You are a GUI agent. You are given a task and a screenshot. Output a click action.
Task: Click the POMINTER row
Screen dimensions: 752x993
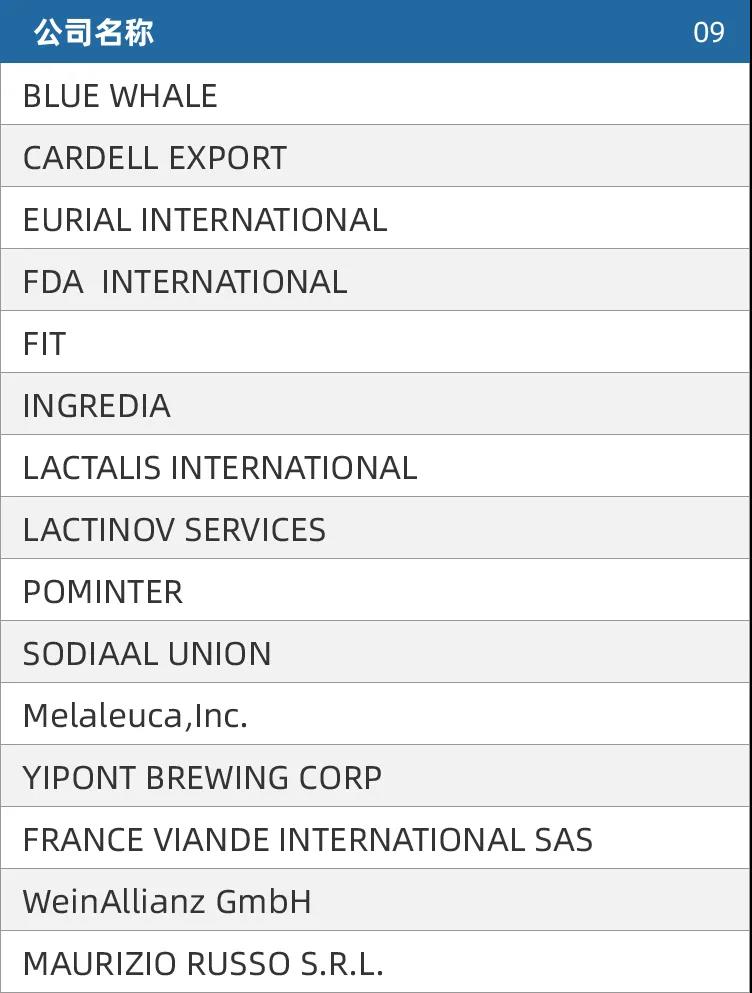(x=375, y=591)
